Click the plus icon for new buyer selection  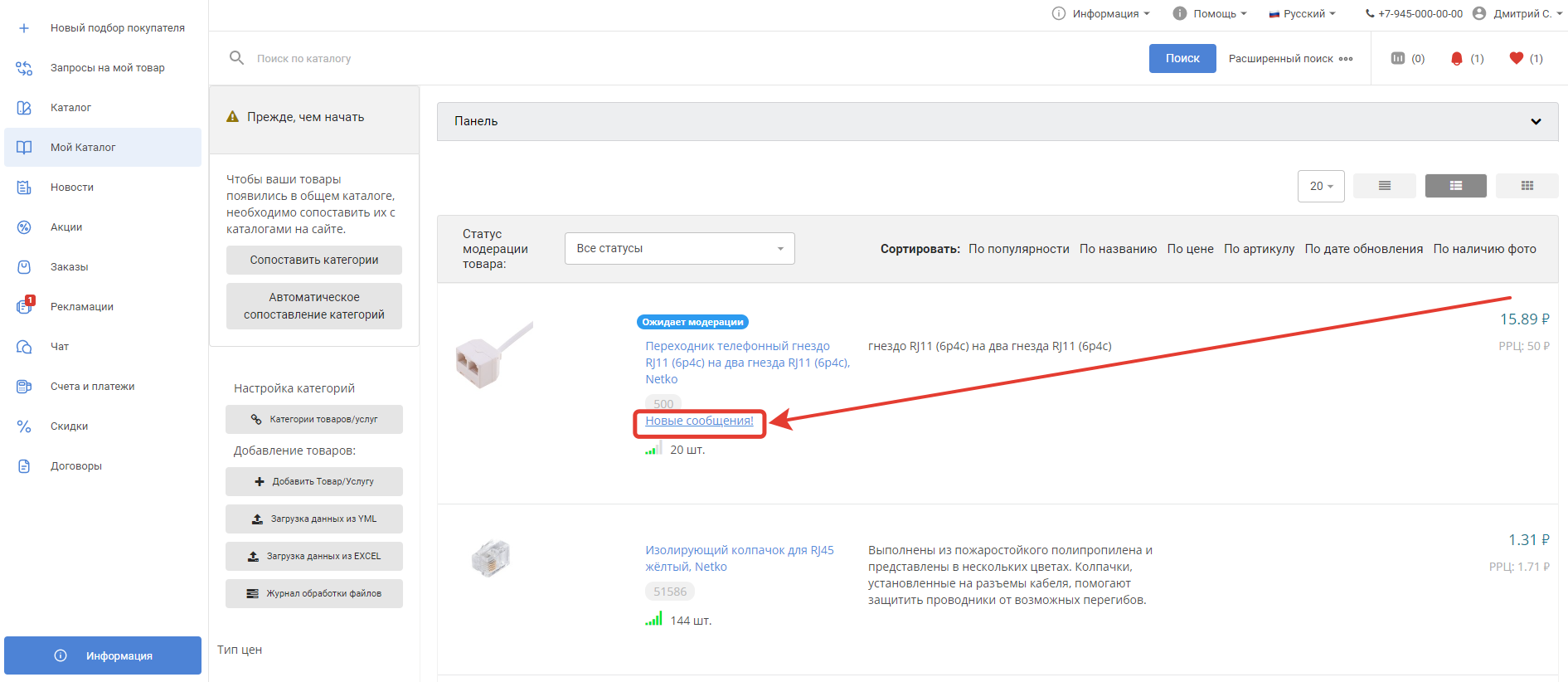[x=24, y=28]
